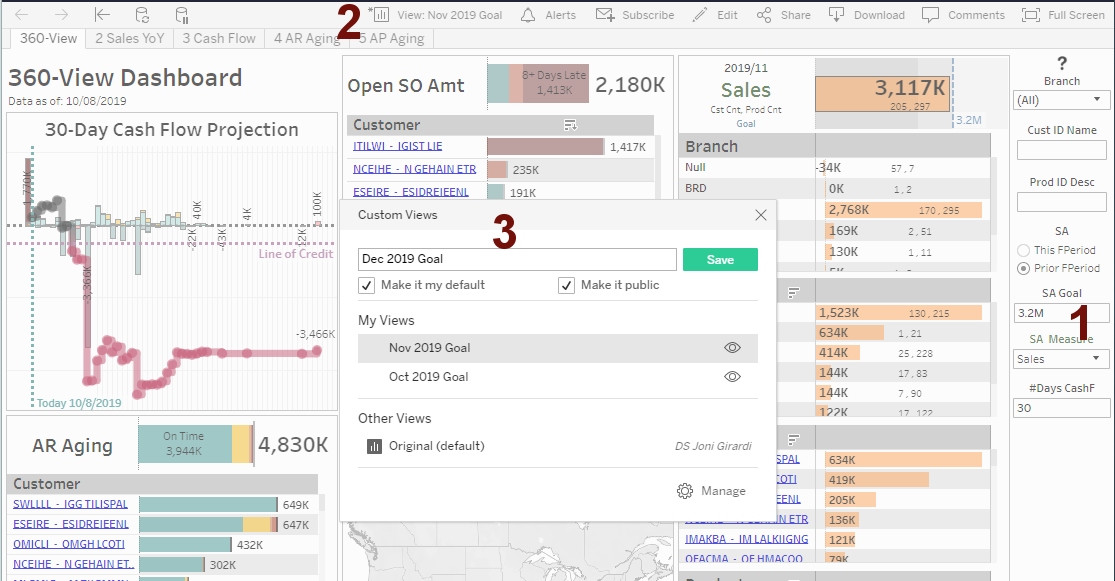Uncheck Make it my default
The width and height of the screenshot is (1115, 581).
click(367, 285)
